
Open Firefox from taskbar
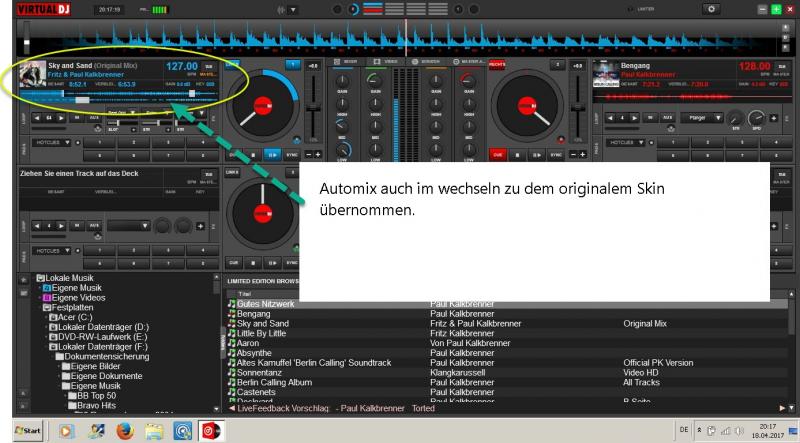coord(124,431)
